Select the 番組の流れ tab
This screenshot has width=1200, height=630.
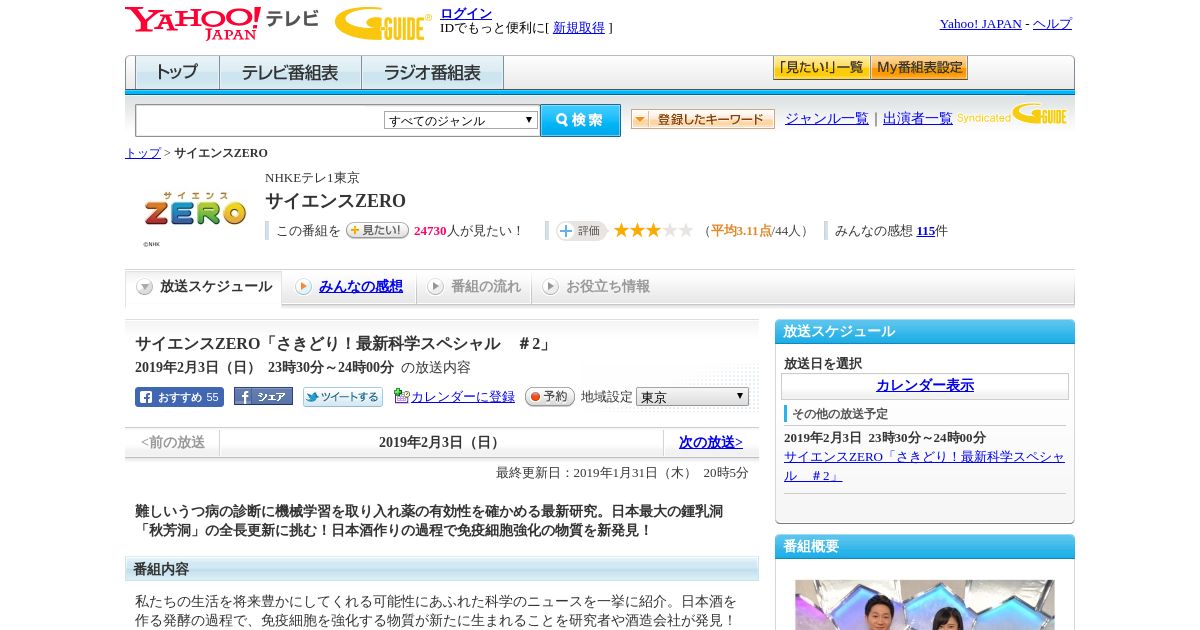474,287
